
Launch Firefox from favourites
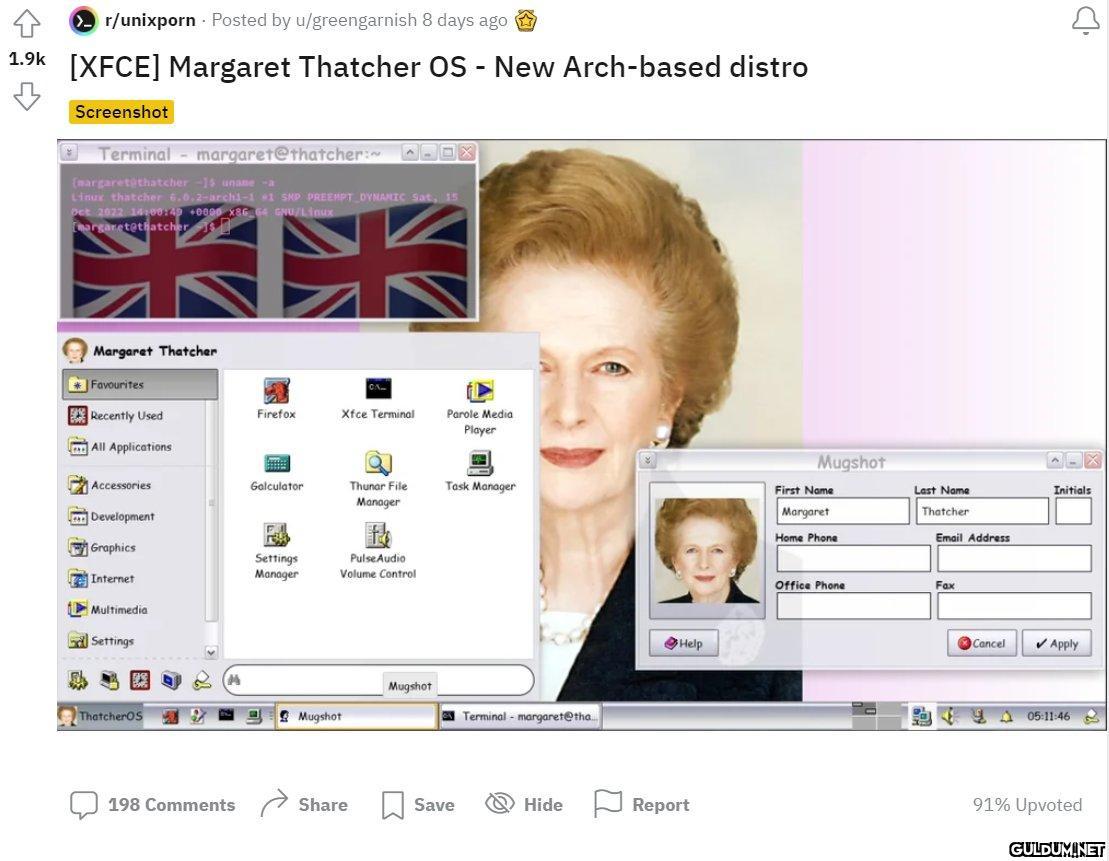point(277,398)
